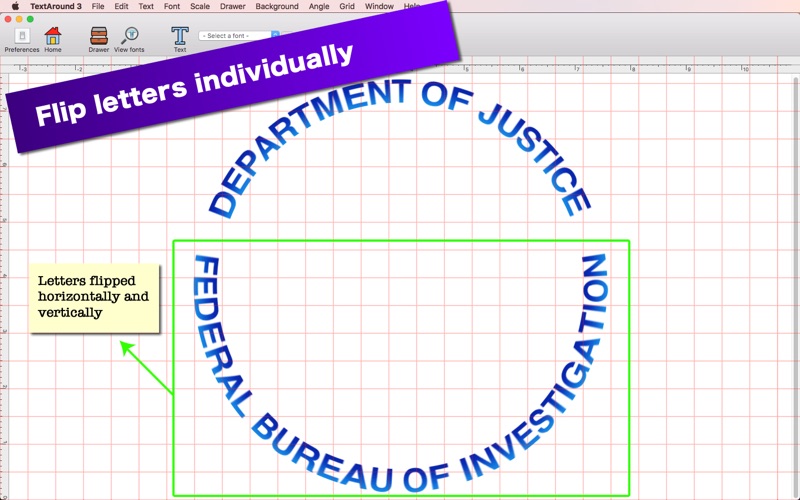Open the Drawer menu in menu bar
The image size is (800, 500).
(233, 6)
